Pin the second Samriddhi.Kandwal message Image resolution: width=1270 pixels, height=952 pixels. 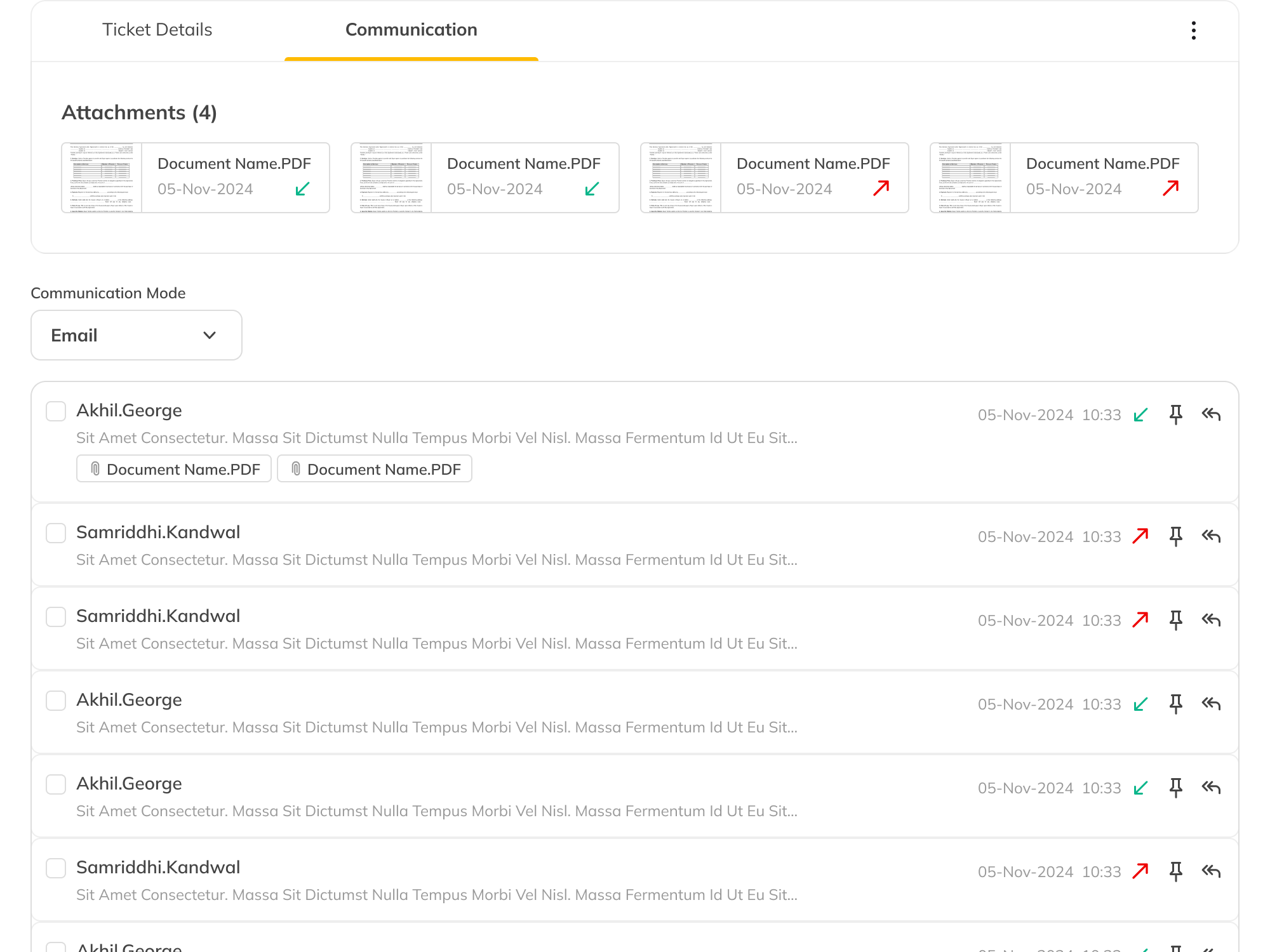1176,620
